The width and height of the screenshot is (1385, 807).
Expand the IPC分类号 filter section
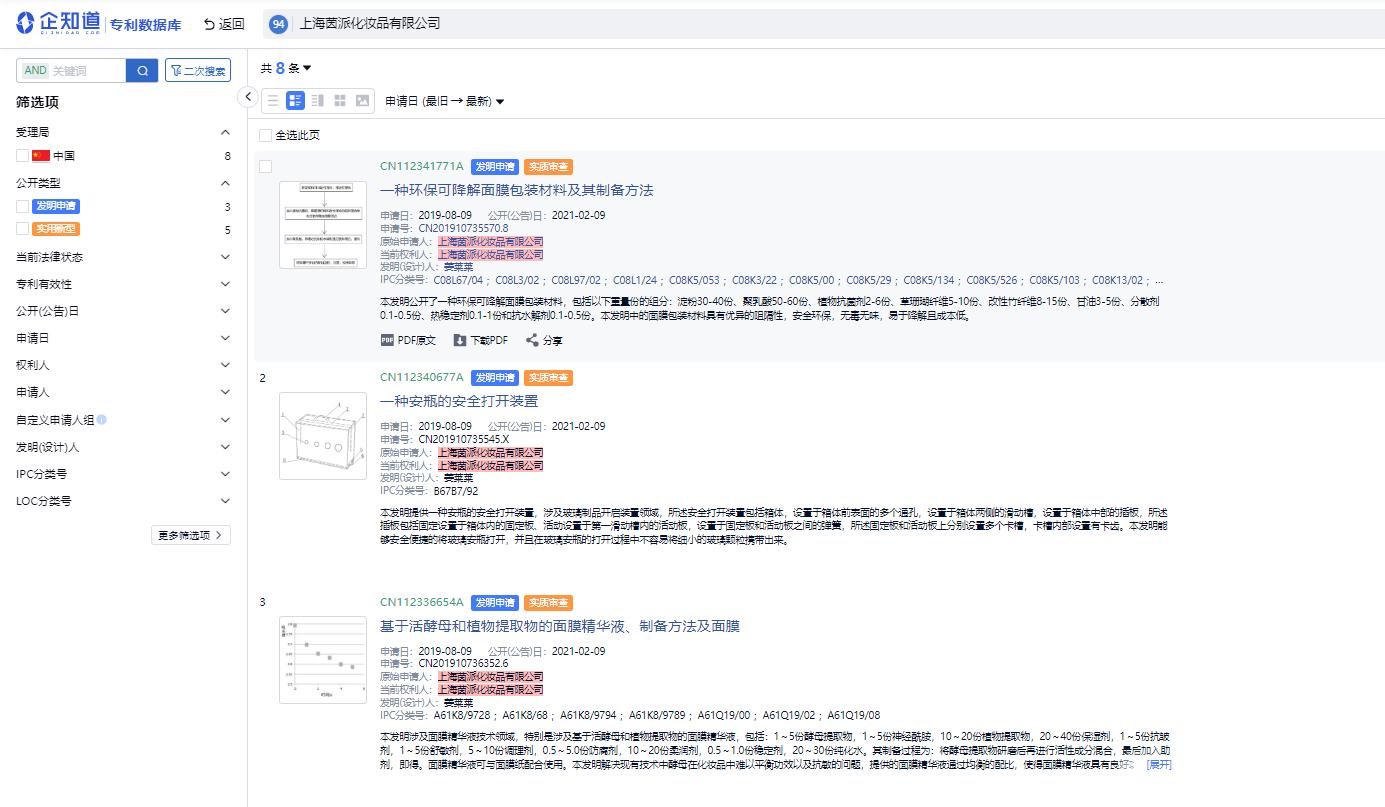pyautogui.click(x=225, y=473)
